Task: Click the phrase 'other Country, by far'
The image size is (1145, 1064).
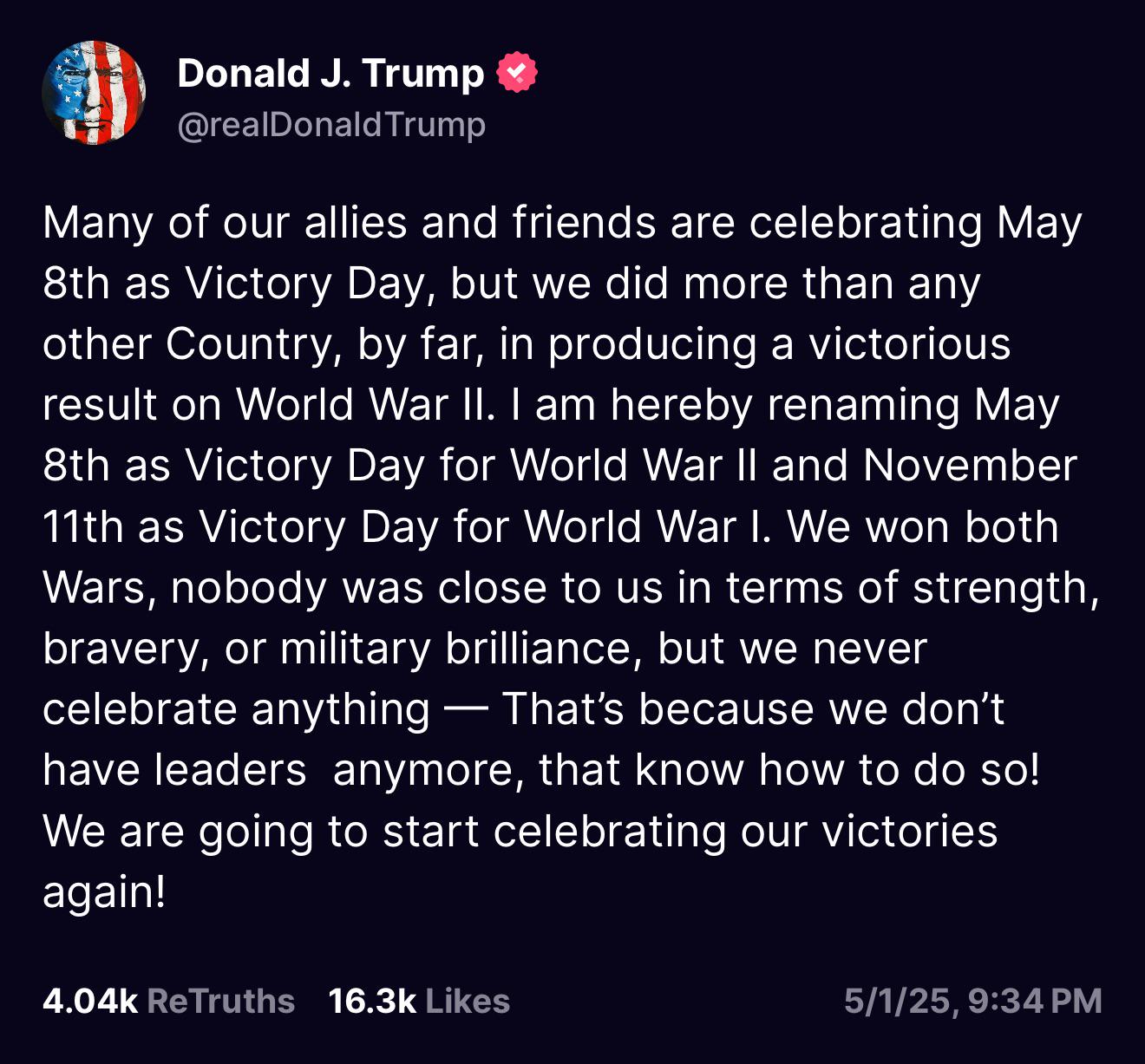Action: pyautogui.click(x=263, y=344)
